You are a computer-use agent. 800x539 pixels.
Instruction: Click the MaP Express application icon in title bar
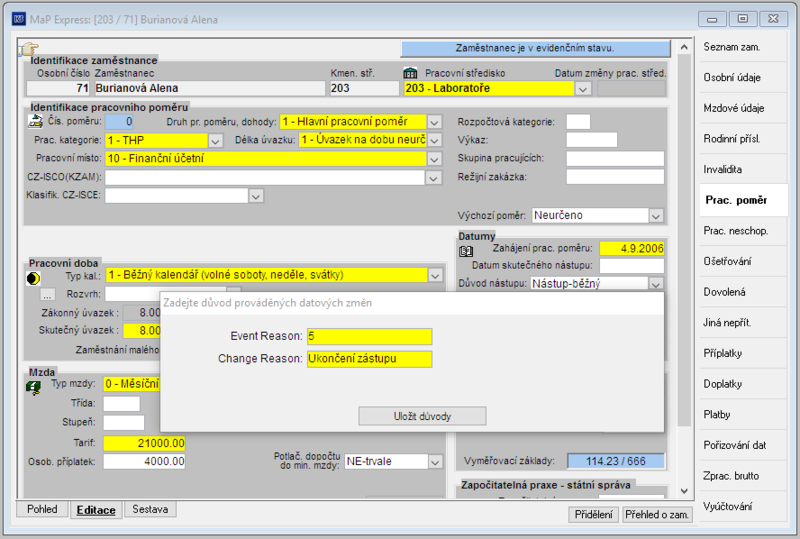(19, 19)
